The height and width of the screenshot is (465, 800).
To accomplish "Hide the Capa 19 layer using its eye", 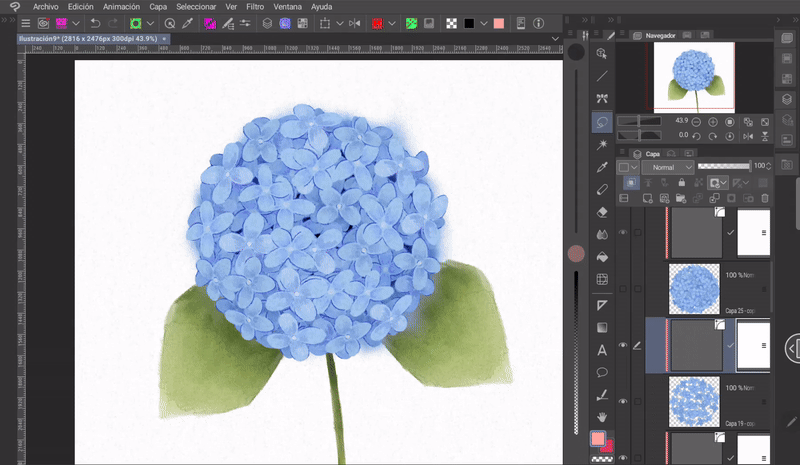I will (624, 401).
